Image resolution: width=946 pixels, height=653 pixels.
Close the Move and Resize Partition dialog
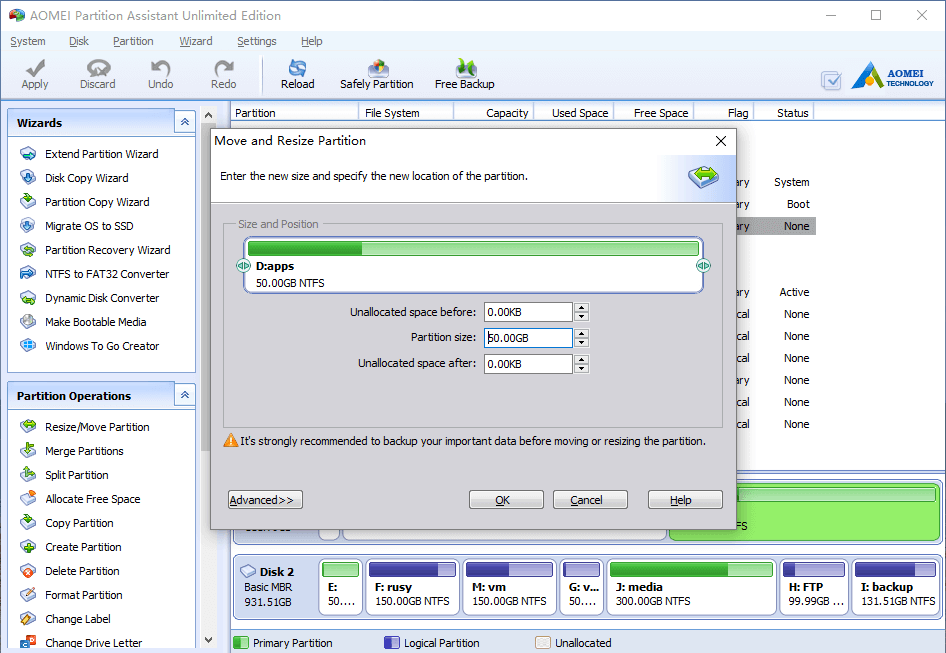720,141
